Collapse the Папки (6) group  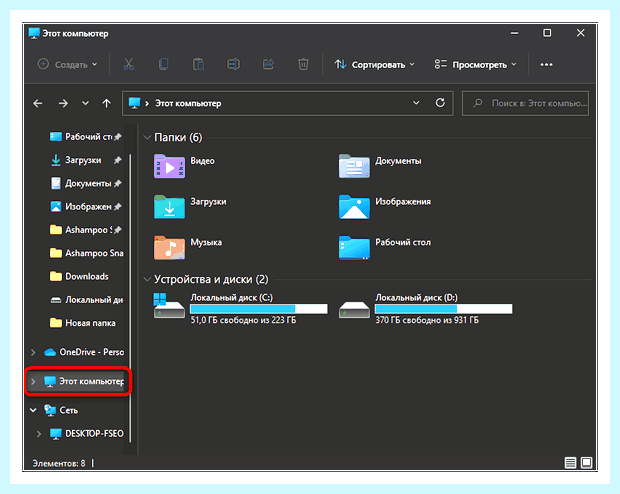[x=147, y=137]
